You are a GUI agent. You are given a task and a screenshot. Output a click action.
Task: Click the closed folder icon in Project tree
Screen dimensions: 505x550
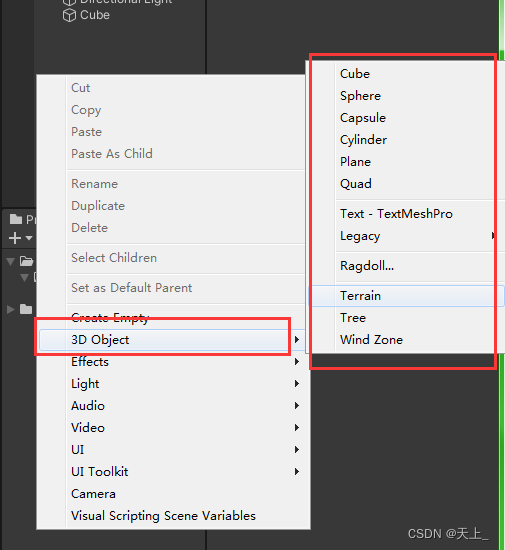pyautogui.click(x=26, y=309)
